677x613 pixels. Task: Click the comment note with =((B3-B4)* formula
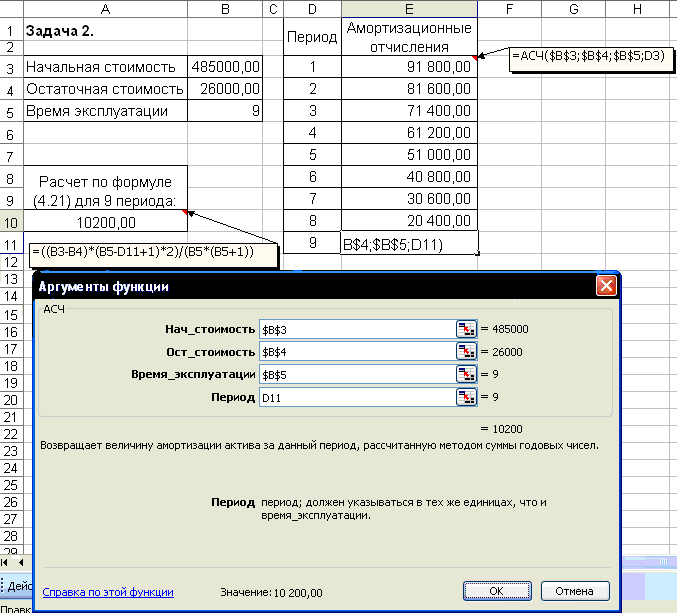(153, 256)
